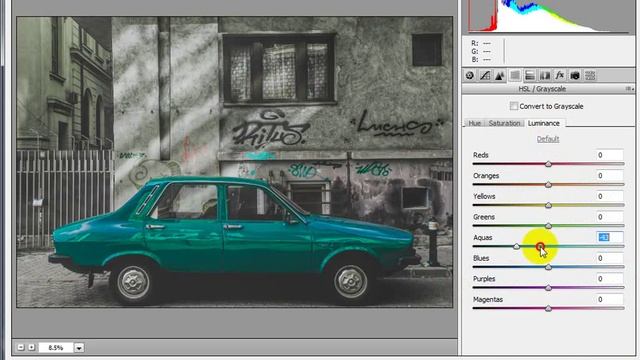The width and height of the screenshot is (640, 360).
Task: Click the Blues value field
Action: pyautogui.click(x=609, y=258)
